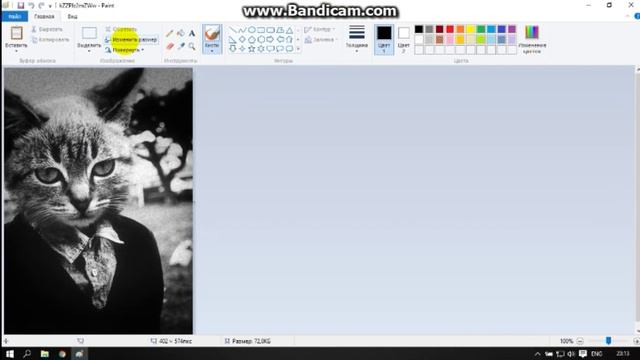Image resolution: width=640 pixels, height=360 pixels.
Task: Click the Paint icon in taskbar
Action: click(x=80, y=353)
